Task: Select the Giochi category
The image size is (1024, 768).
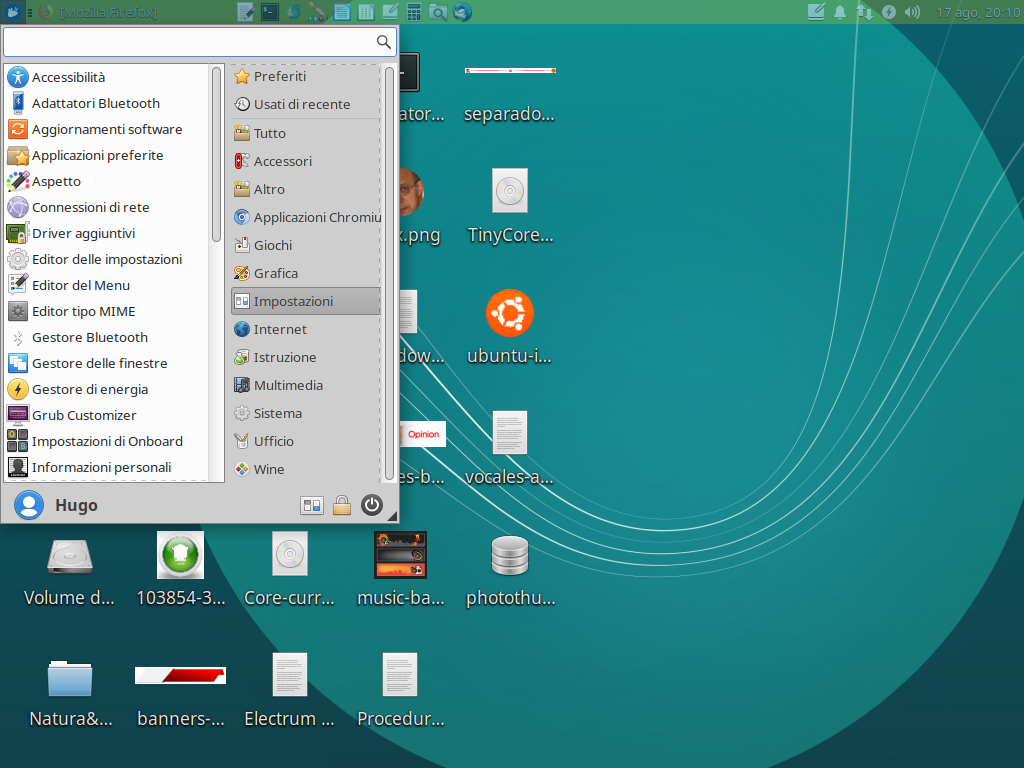Action: click(x=306, y=246)
